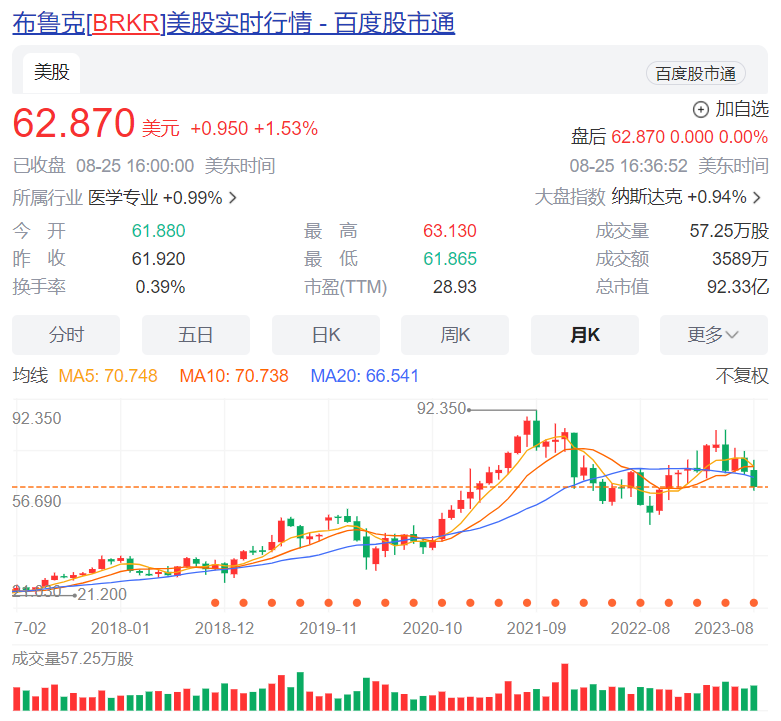
Task: Click the MA5: 70.748 indicator label
Action: (x=108, y=376)
